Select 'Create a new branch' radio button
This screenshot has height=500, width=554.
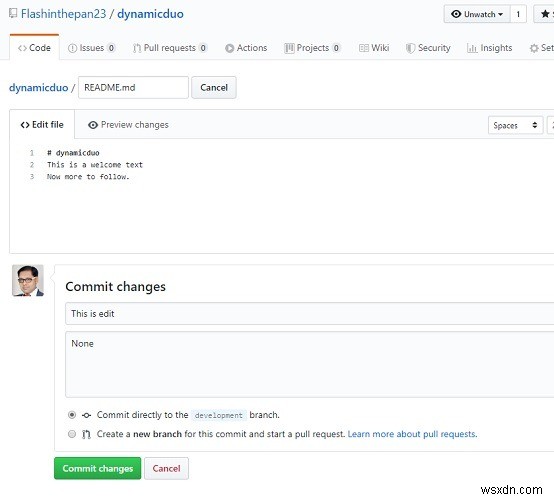(72, 434)
